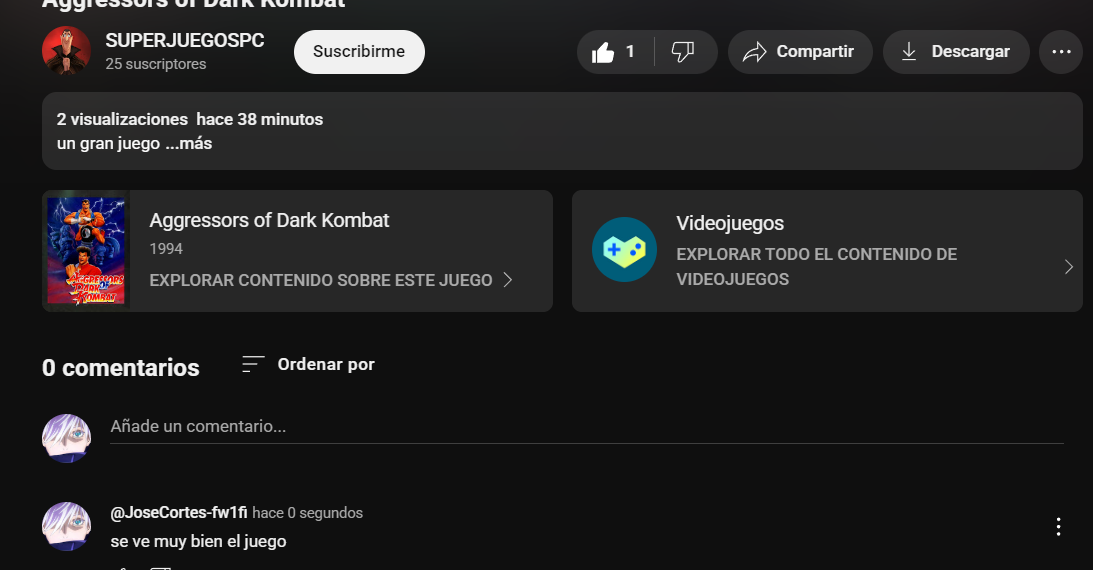Viewport: 1093px width, 570px height.
Task: Open the SUPERJUEGOSPC channel name link
Action: point(185,41)
